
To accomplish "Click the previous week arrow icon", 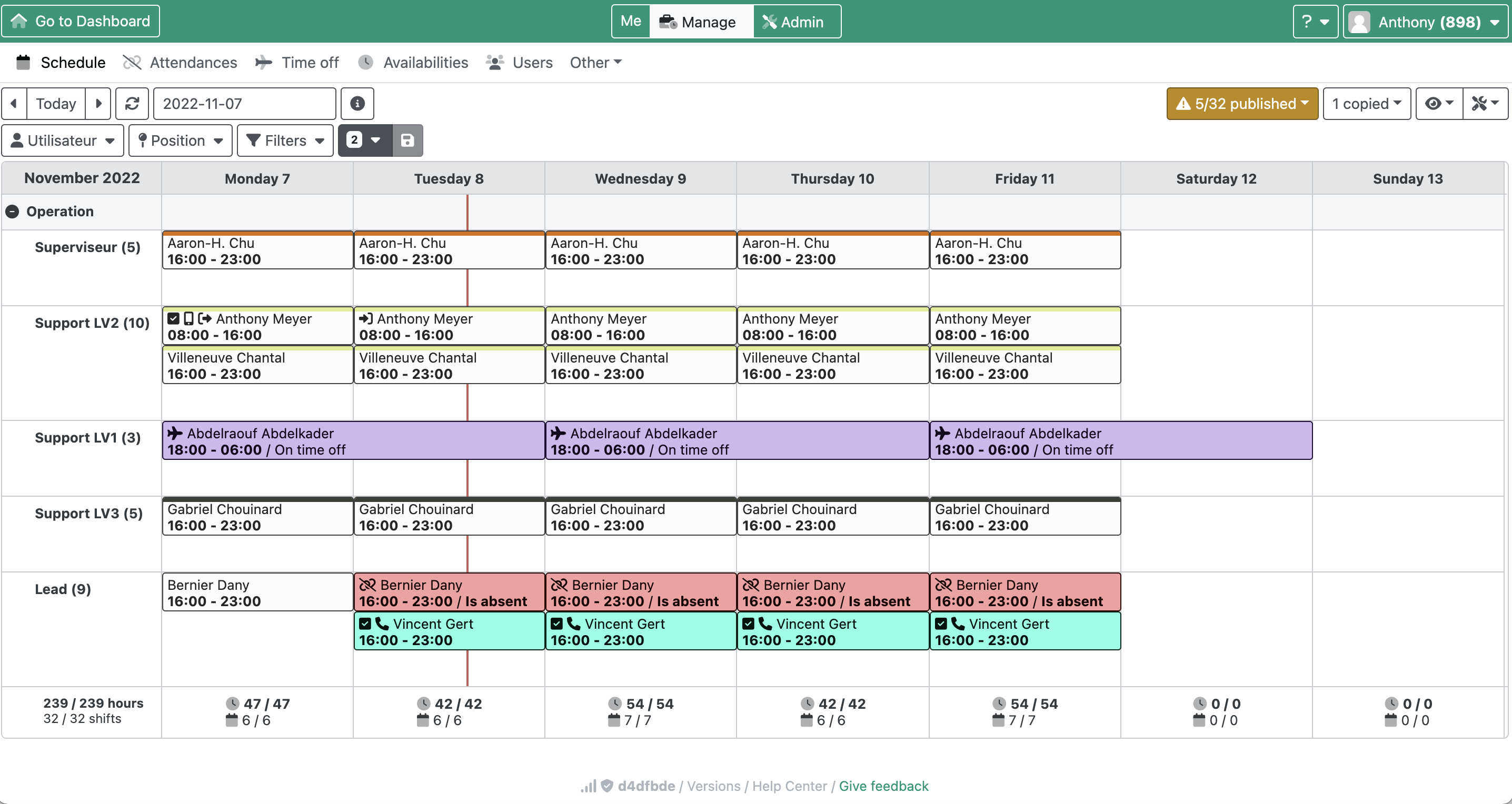I will coord(14,103).
